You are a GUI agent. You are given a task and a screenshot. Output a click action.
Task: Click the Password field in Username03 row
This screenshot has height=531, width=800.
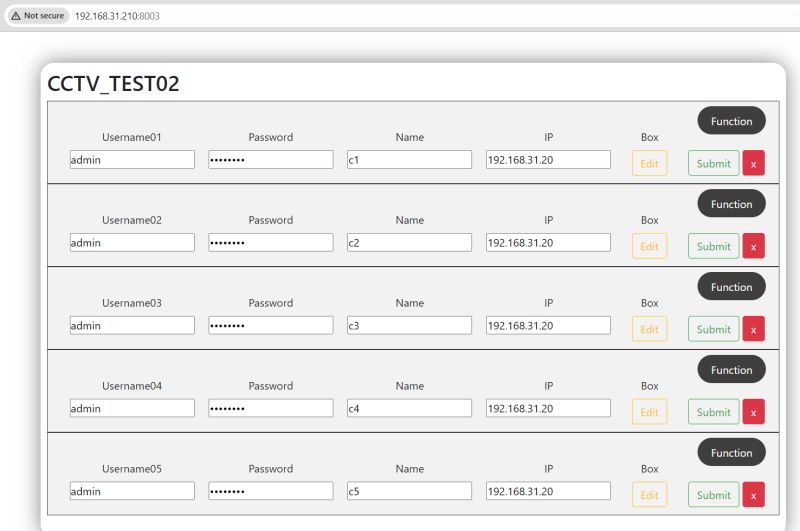pos(271,325)
